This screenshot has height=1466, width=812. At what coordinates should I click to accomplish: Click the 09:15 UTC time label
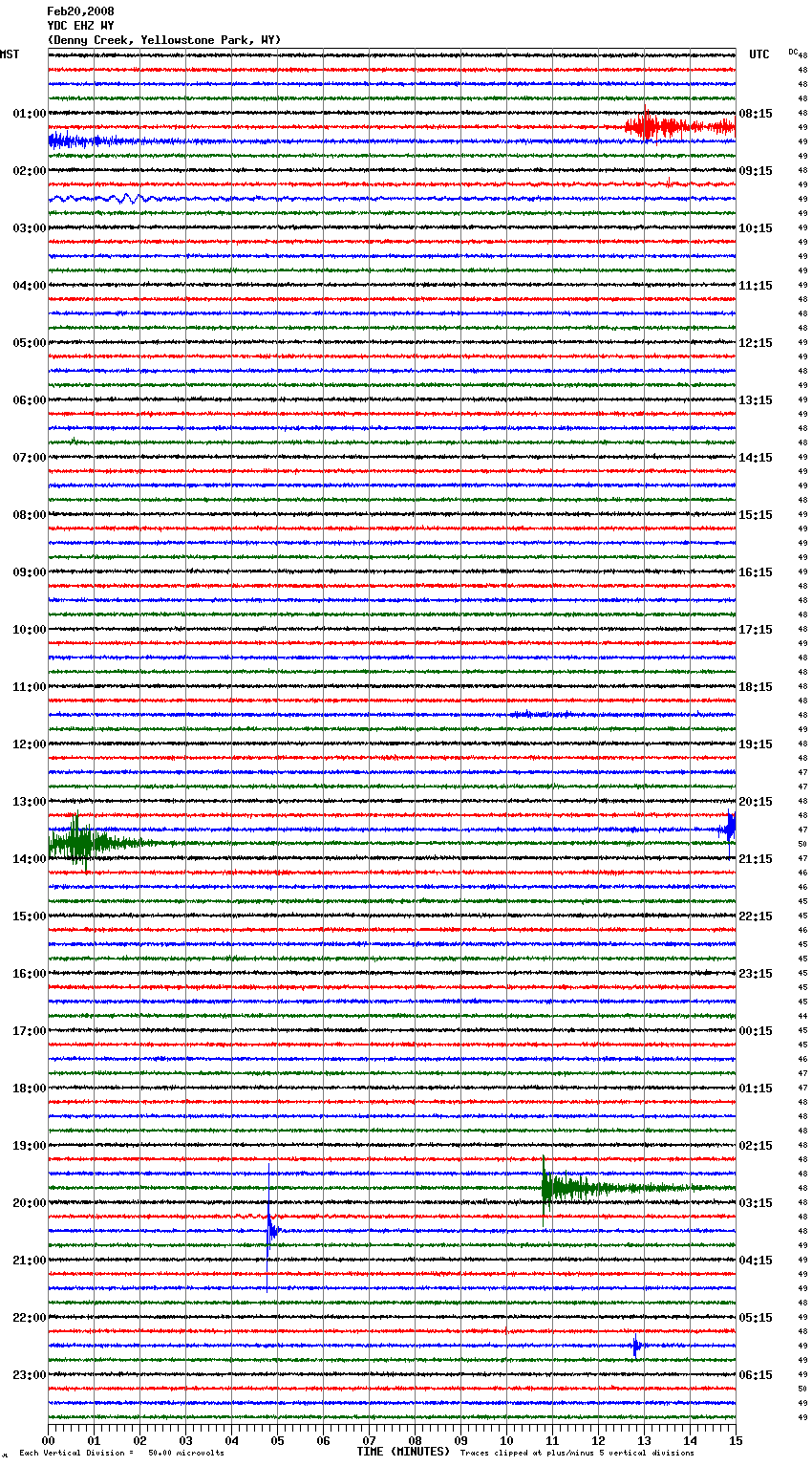click(x=756, y=171)
